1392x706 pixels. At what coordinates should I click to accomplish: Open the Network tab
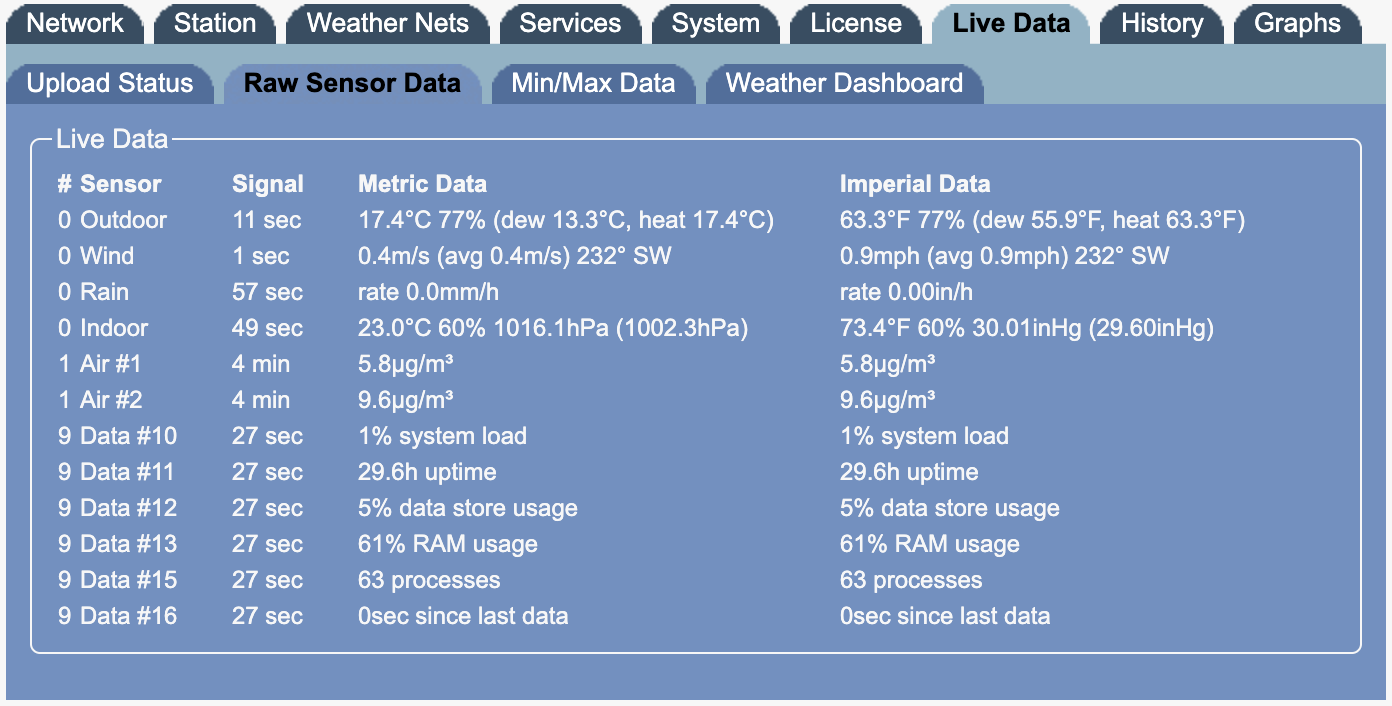[75, 23]
